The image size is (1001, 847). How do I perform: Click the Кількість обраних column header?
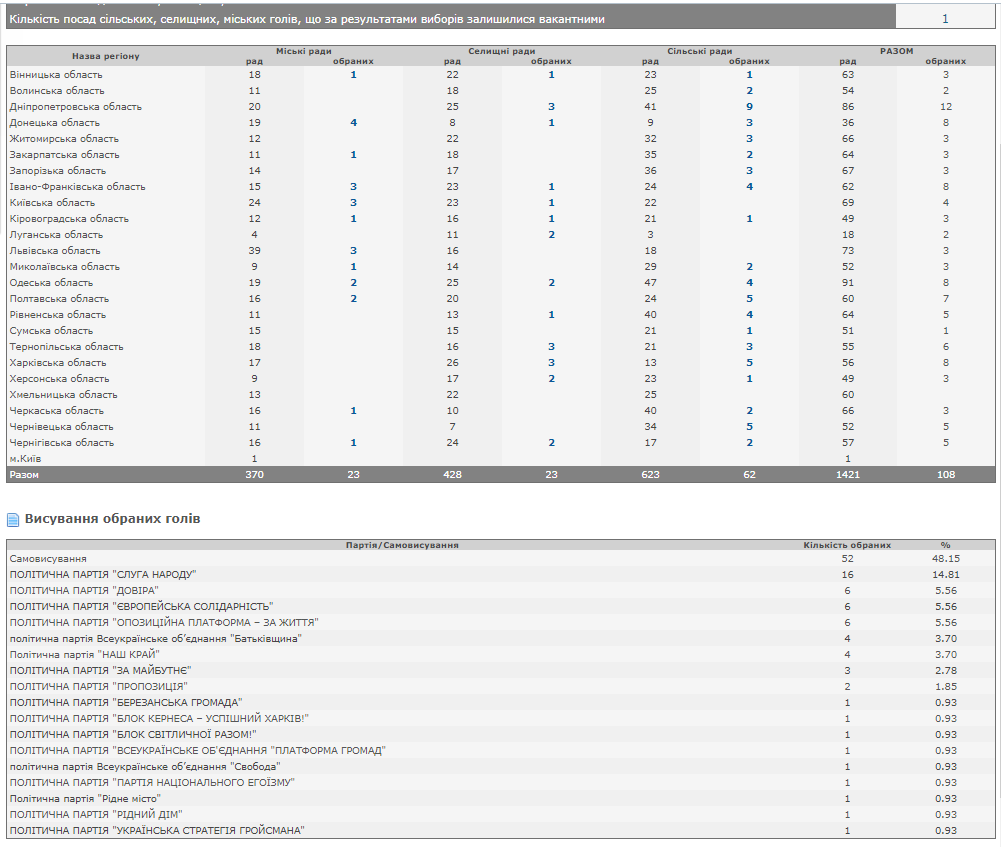[x=847, y=545]
